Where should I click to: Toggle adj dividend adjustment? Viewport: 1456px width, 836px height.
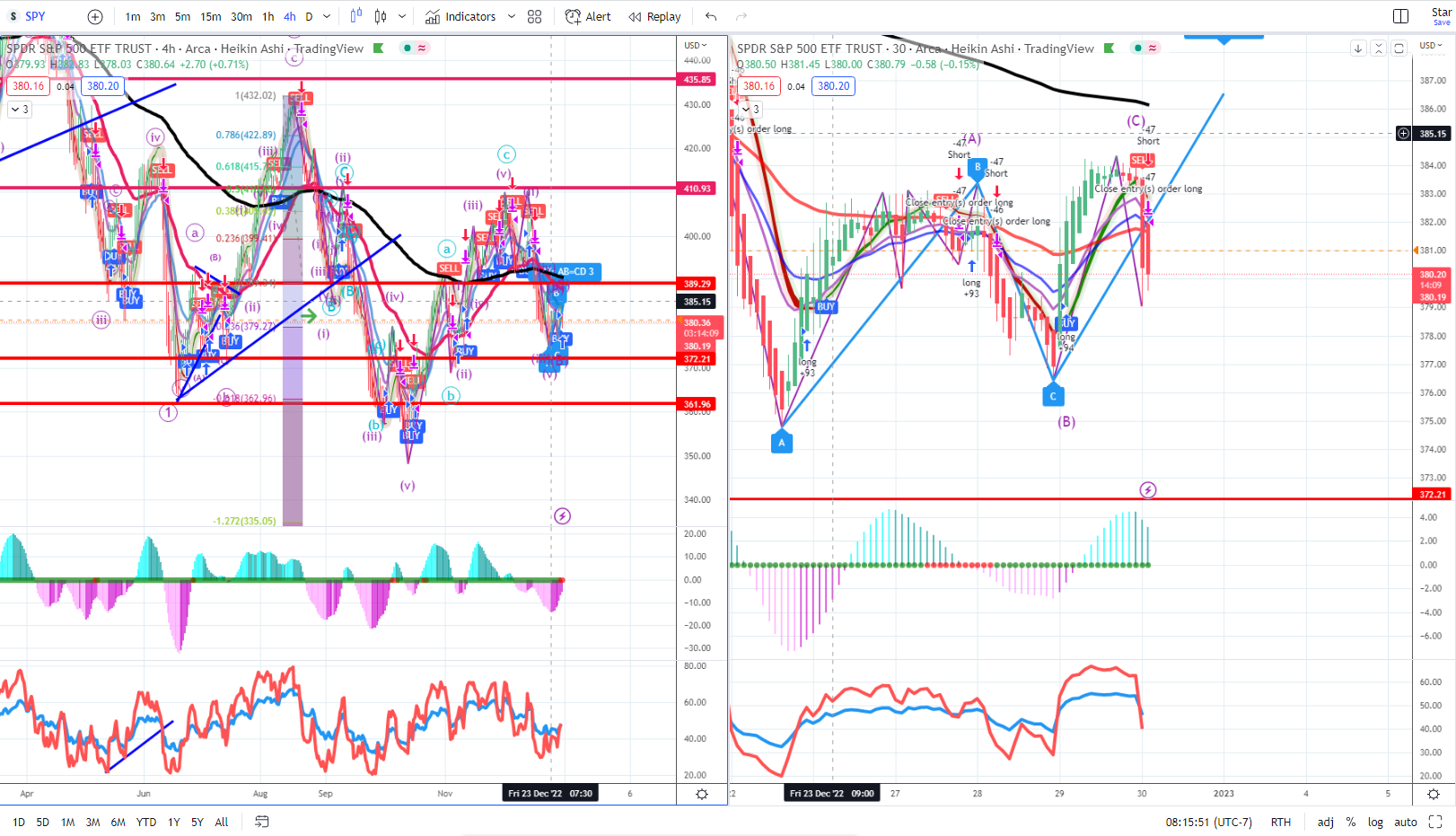tap(1326, 822)
